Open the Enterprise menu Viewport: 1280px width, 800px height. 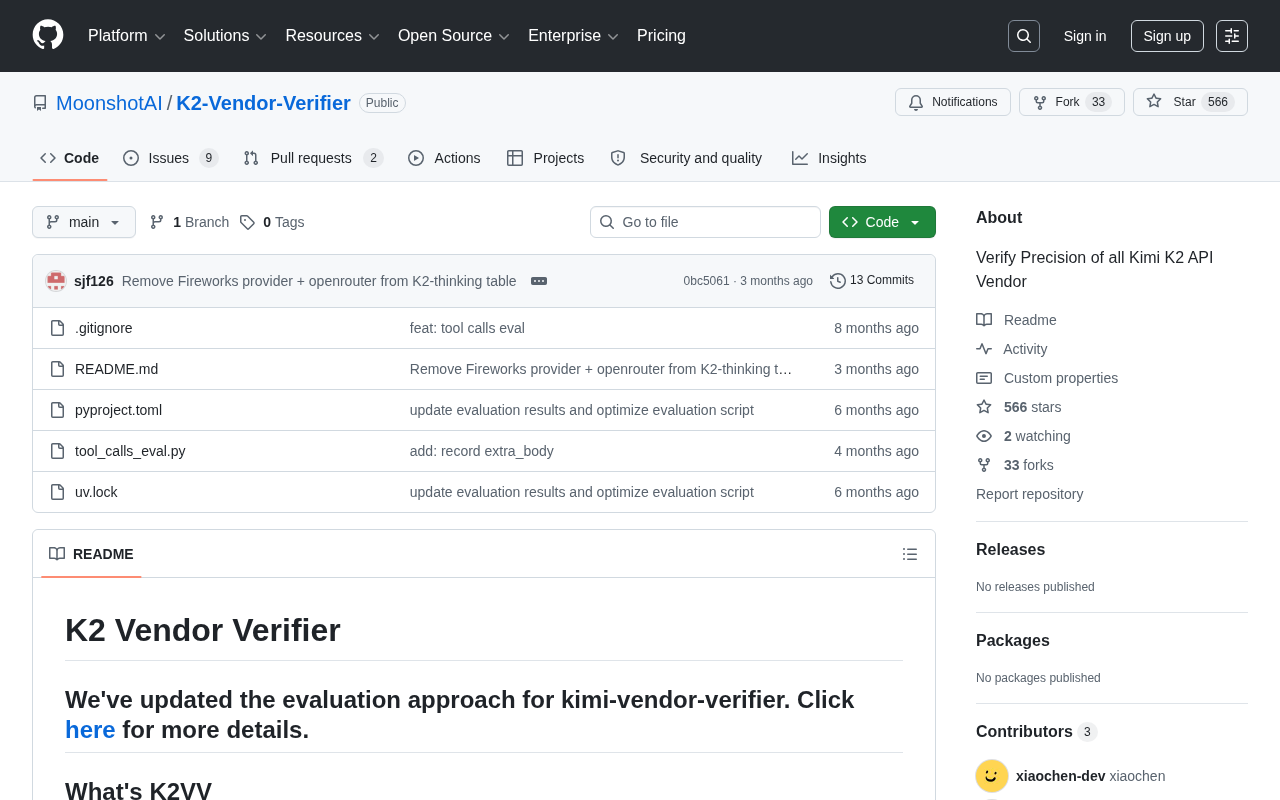click(574, 36)
